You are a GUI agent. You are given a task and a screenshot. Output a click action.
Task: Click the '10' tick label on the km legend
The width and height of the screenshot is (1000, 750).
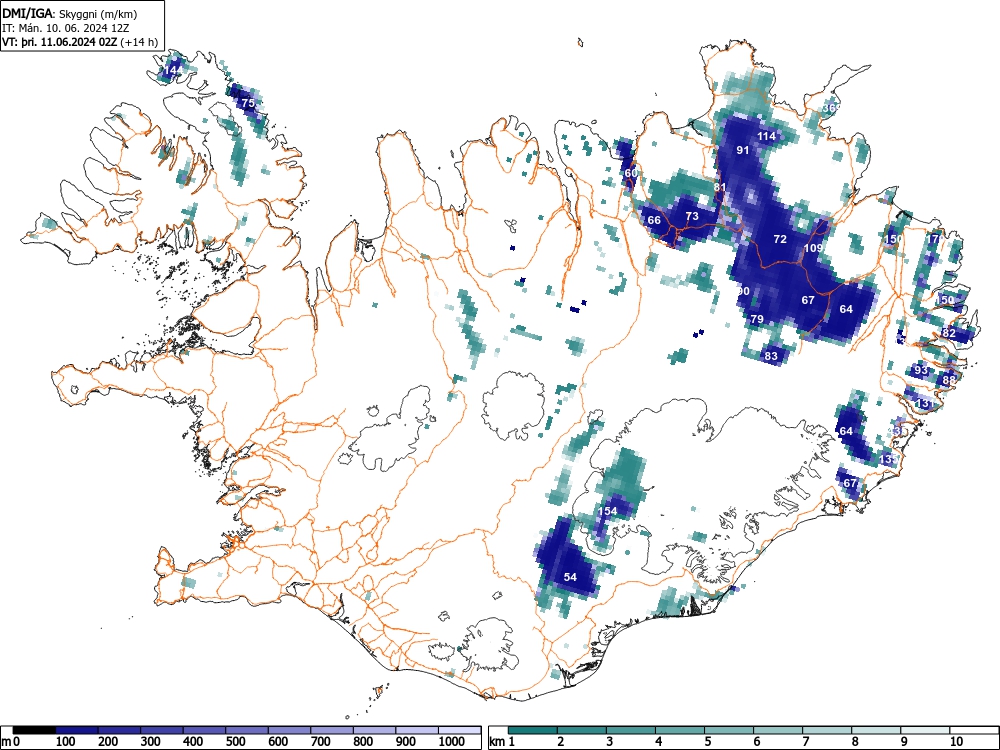coord(956,742)
